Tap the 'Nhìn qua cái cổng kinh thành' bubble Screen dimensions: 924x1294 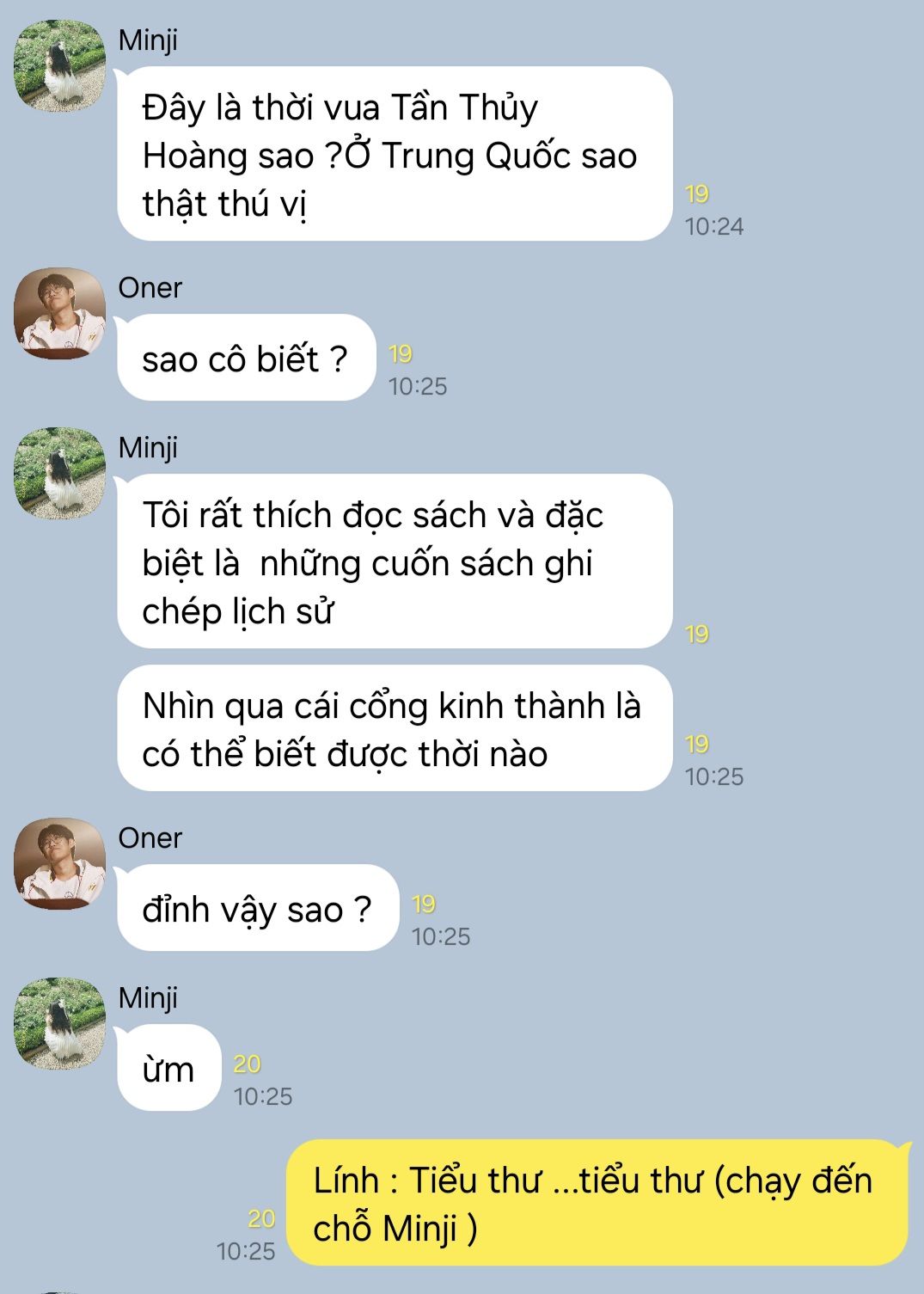click(395, 728)
